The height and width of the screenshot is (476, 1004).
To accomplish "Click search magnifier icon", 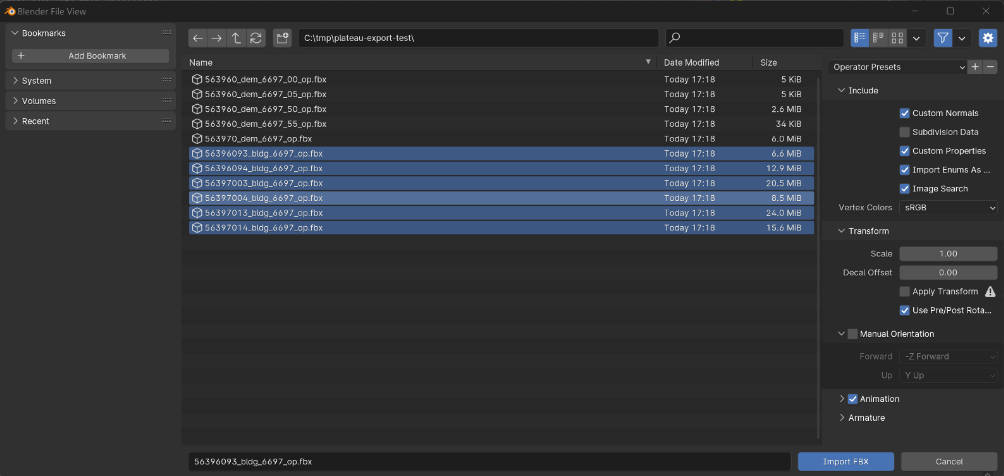I will (674, 38).
